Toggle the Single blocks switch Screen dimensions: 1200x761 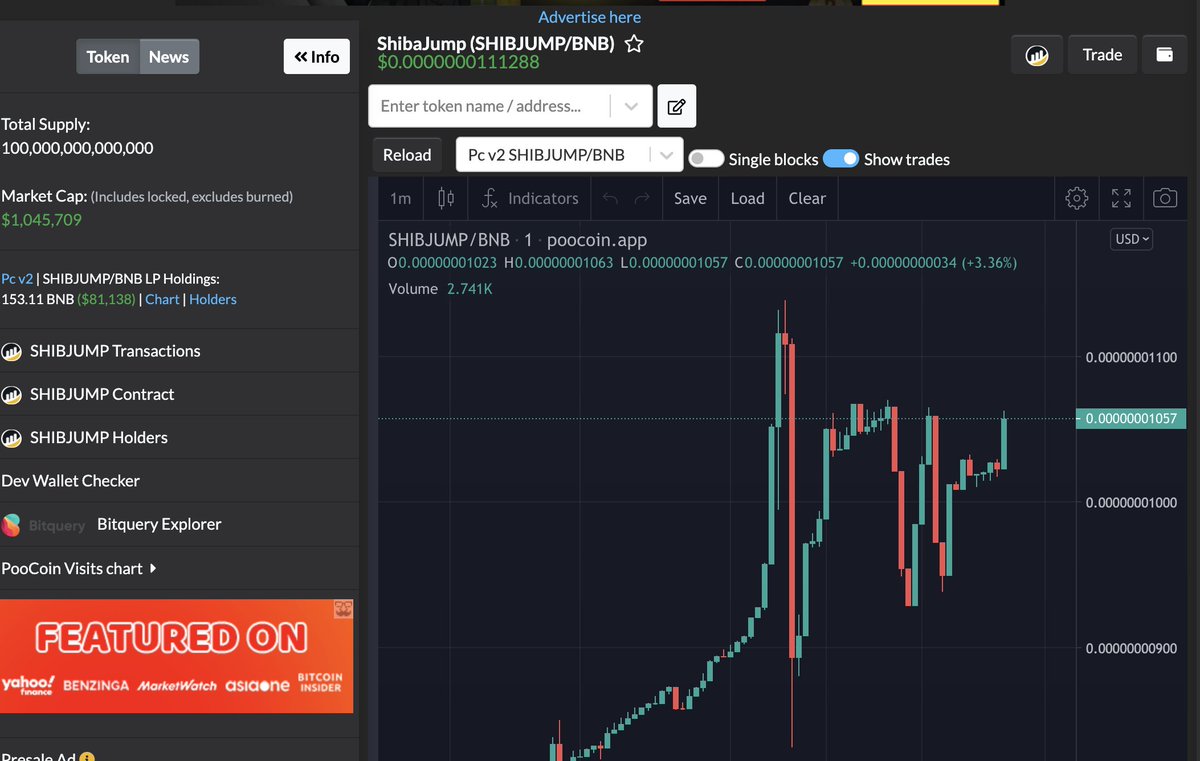(706, 159)
